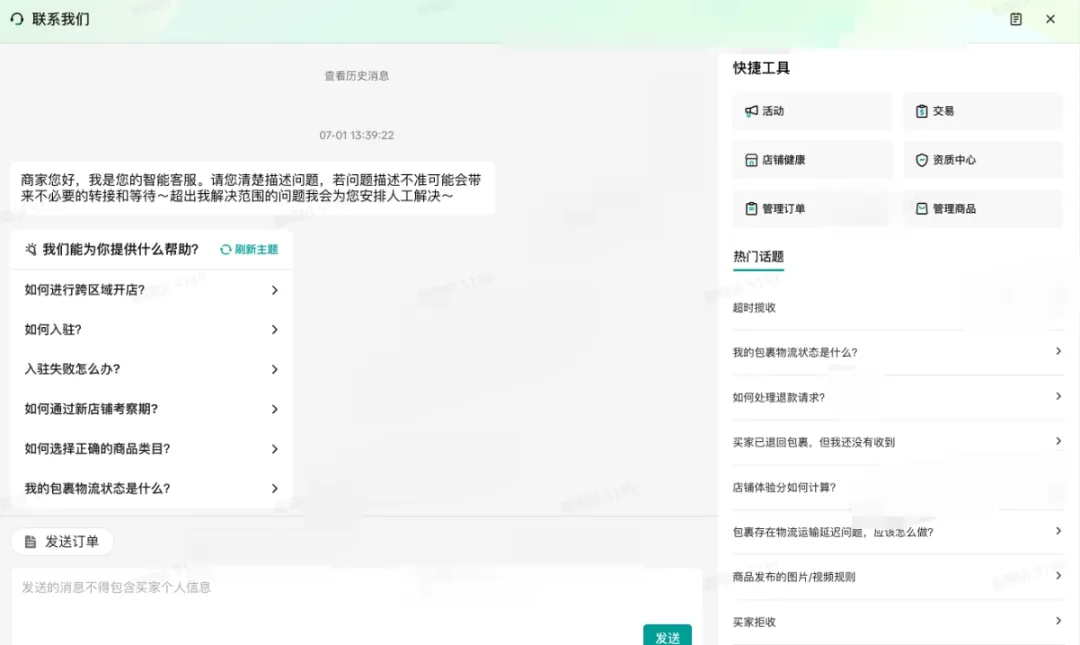Viewport: 1080px width, 645px height.
Task: Expand arrow for 买家拒收 topic
Action: tap(1059, 621)
